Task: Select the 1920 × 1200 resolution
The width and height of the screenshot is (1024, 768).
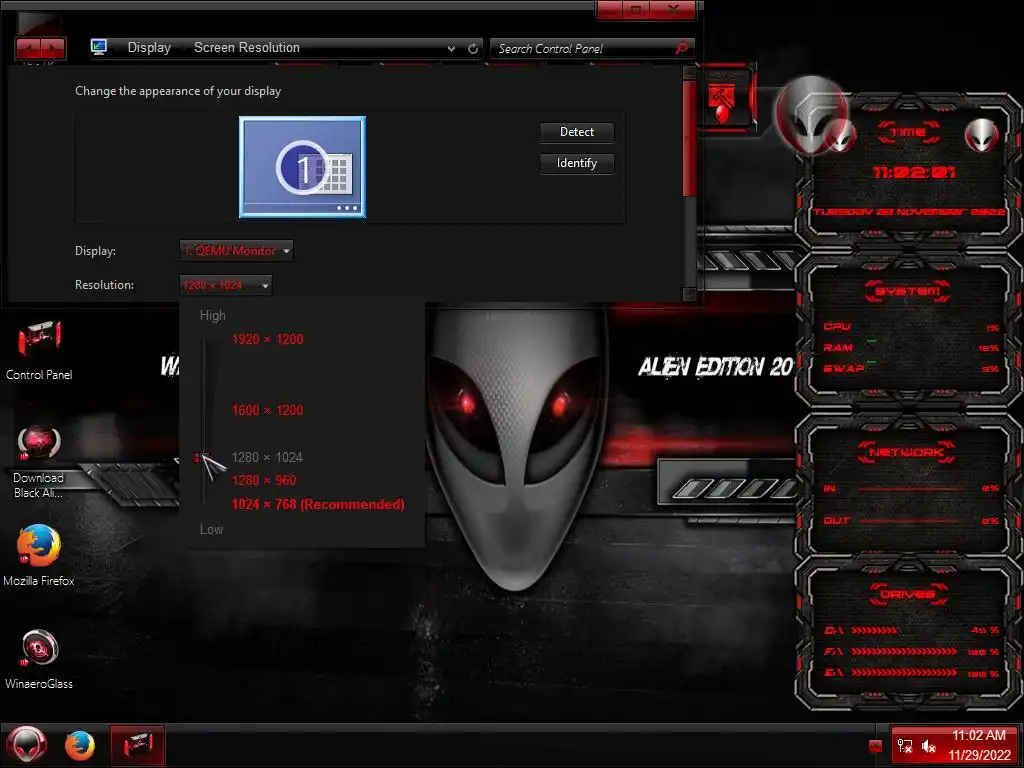Action: pos(268,340)
